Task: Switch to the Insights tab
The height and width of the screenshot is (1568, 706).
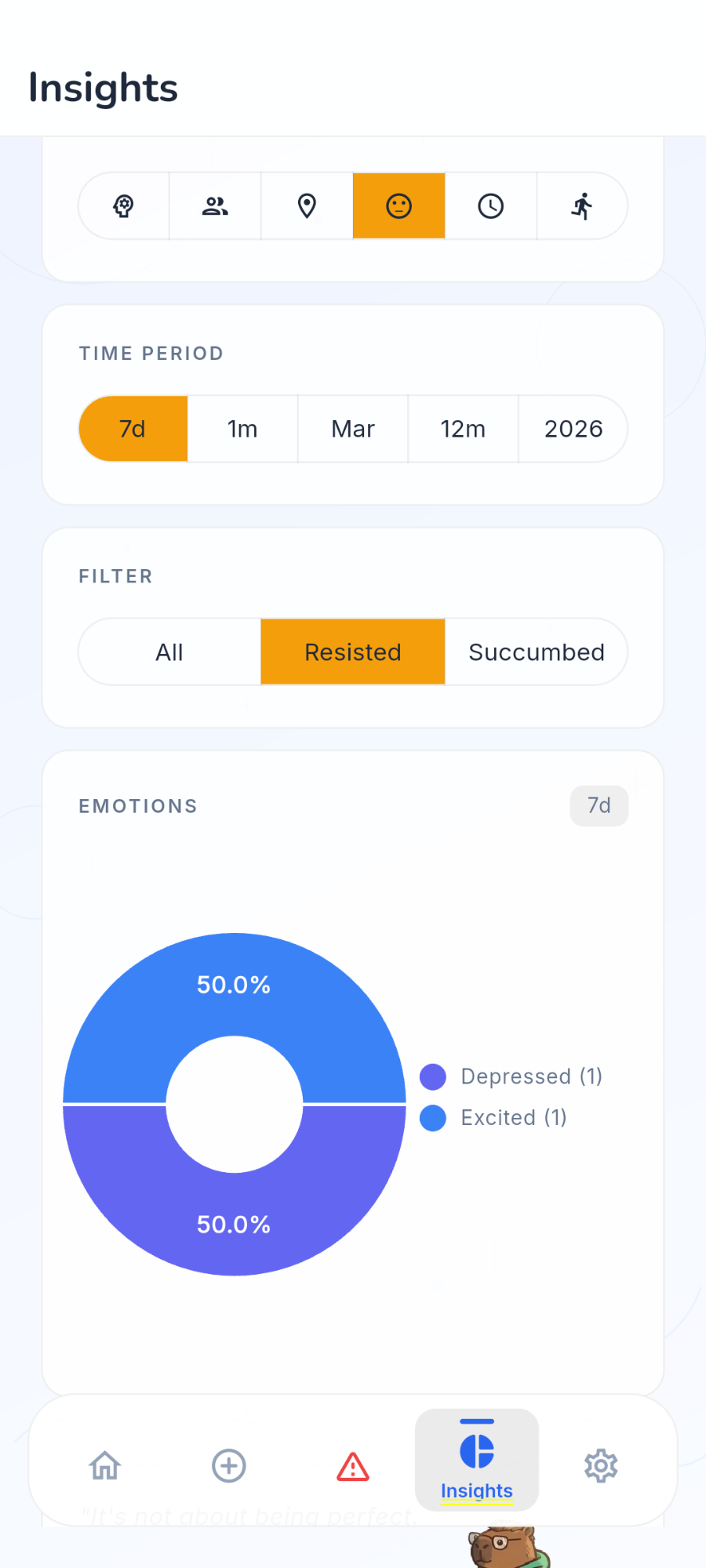Action: 476,1458
